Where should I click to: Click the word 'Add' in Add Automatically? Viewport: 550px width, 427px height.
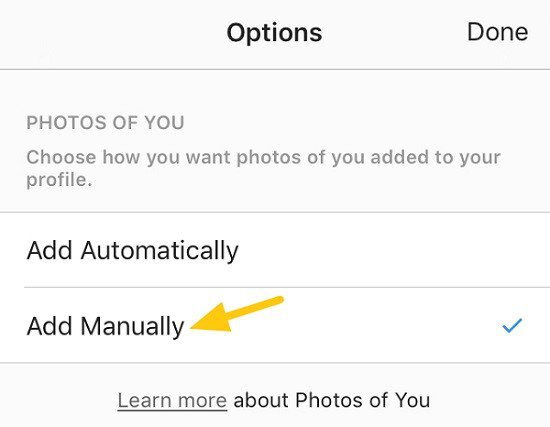click(x=49, y=250)
